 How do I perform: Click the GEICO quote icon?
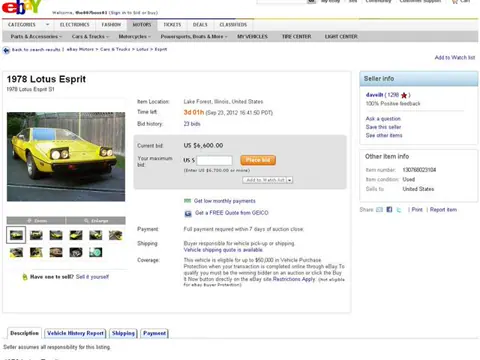pos(188,213)
